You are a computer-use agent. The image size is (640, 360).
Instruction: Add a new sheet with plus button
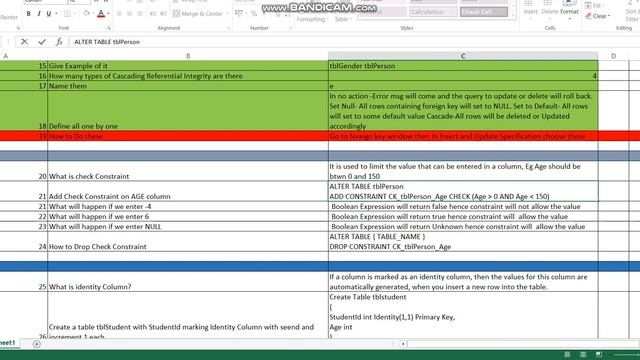[x=36, y=344]
